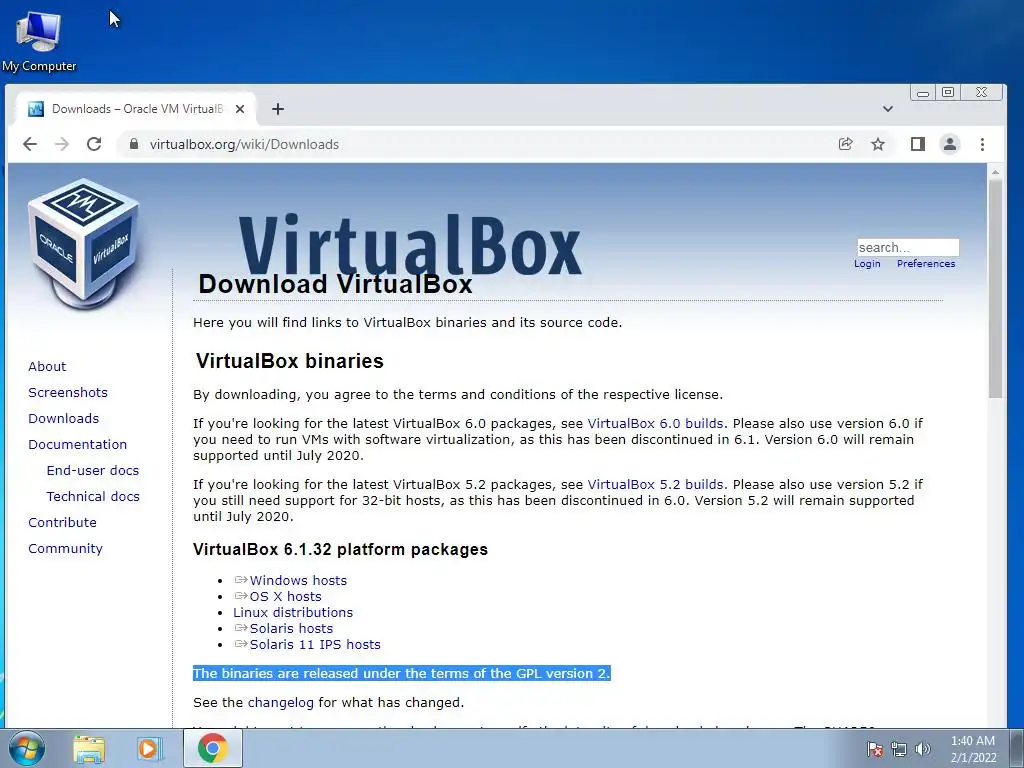1024x768 pixels.
Task: Open My Computer desktop icon
Action: click(x=39, y=40)
